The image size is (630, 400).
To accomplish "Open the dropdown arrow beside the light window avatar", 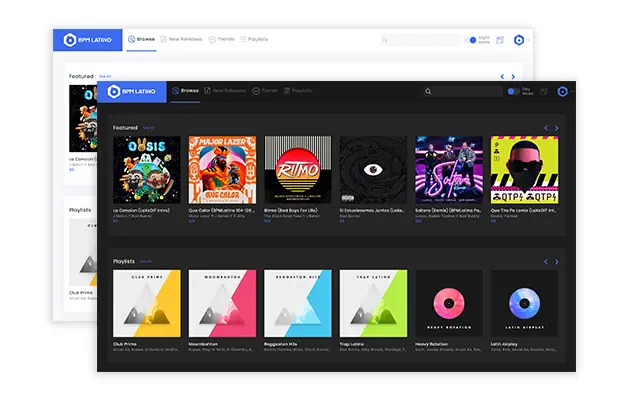I will [x=529, y=40].
